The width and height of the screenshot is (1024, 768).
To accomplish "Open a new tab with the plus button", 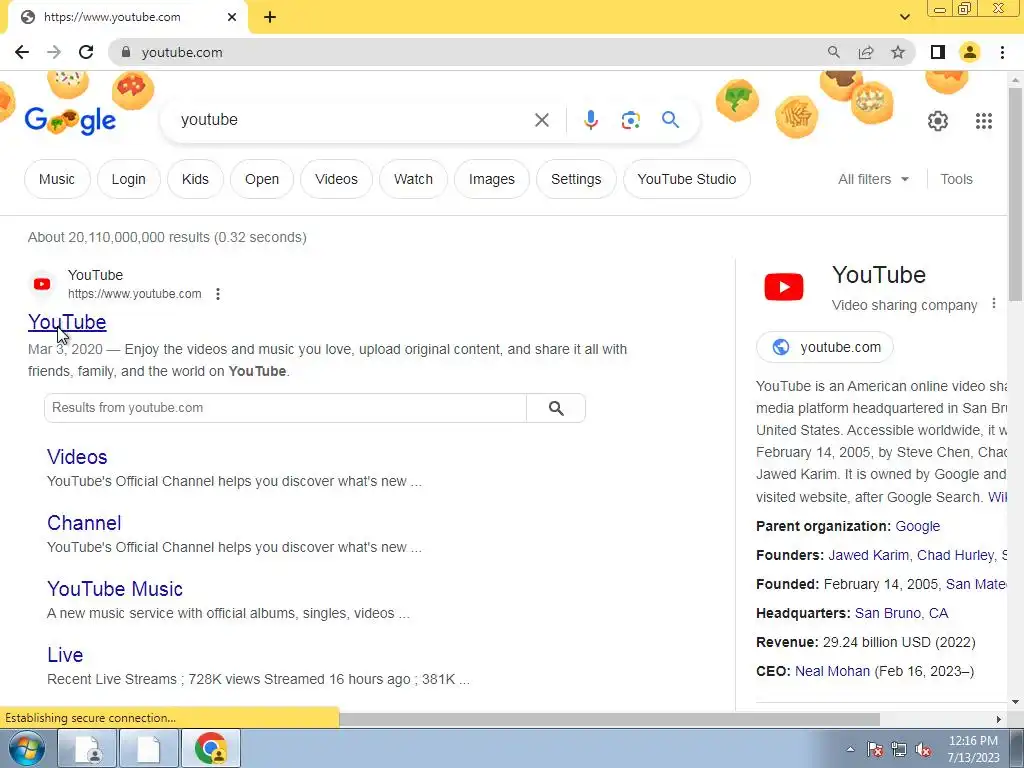I will coord(270,17).
